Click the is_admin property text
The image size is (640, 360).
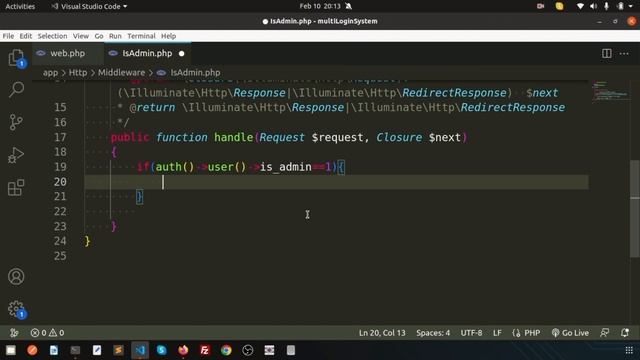(x=286, y=167)
